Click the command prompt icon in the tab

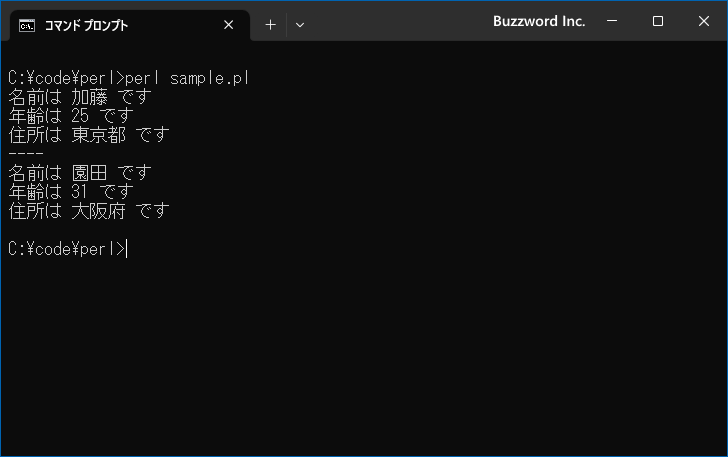27,26
